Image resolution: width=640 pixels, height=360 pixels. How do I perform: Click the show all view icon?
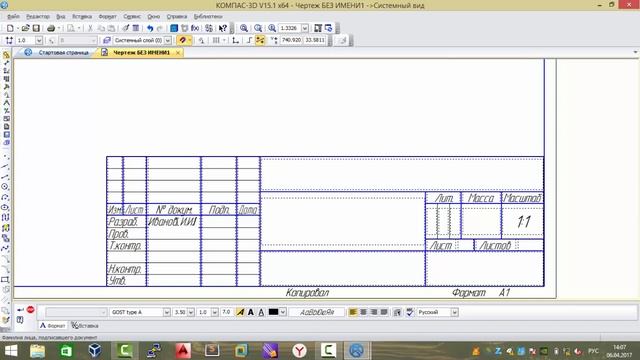tap(318, 28)
